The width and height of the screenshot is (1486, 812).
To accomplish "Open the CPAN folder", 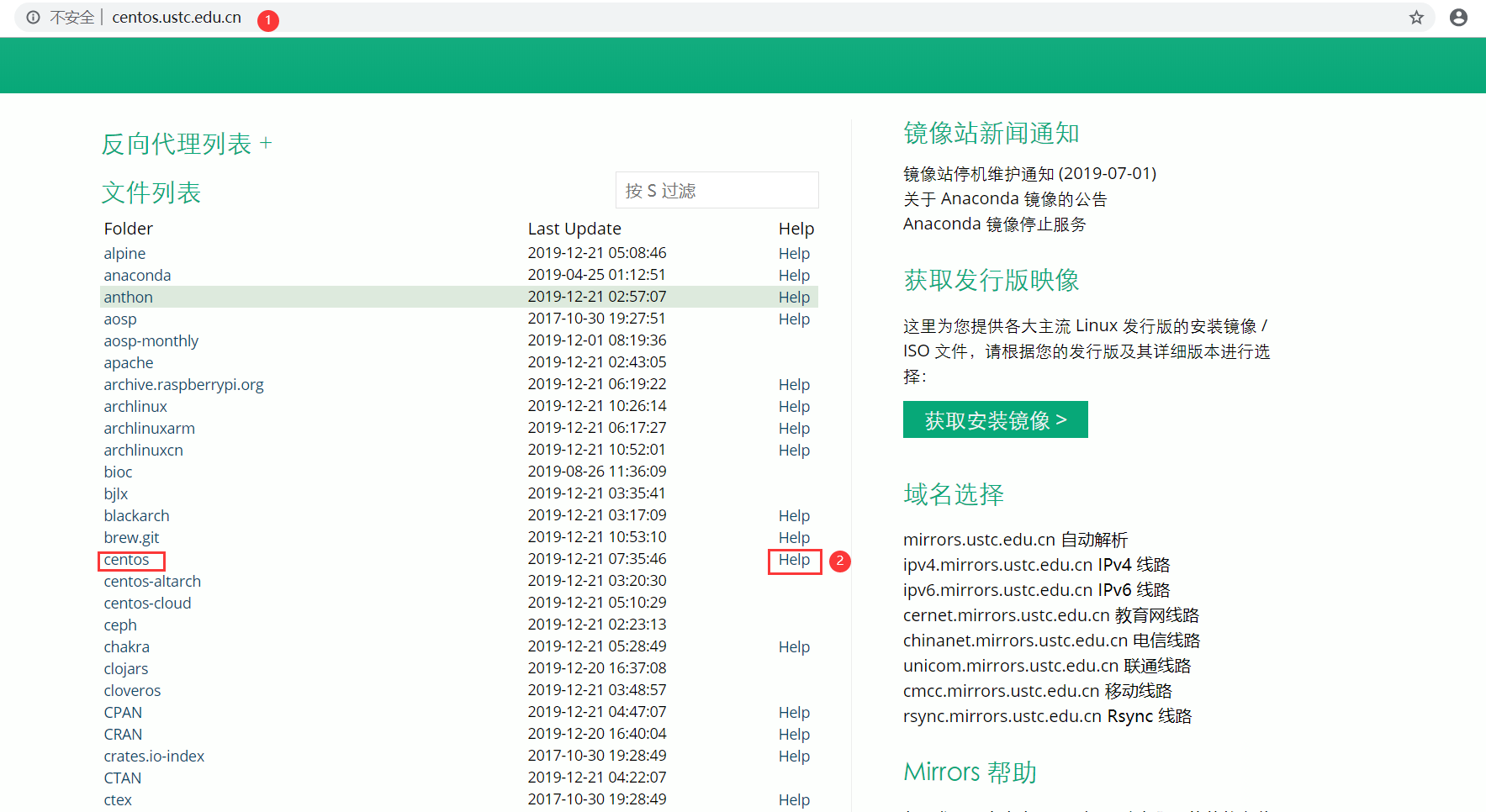I will click(123, 712).
